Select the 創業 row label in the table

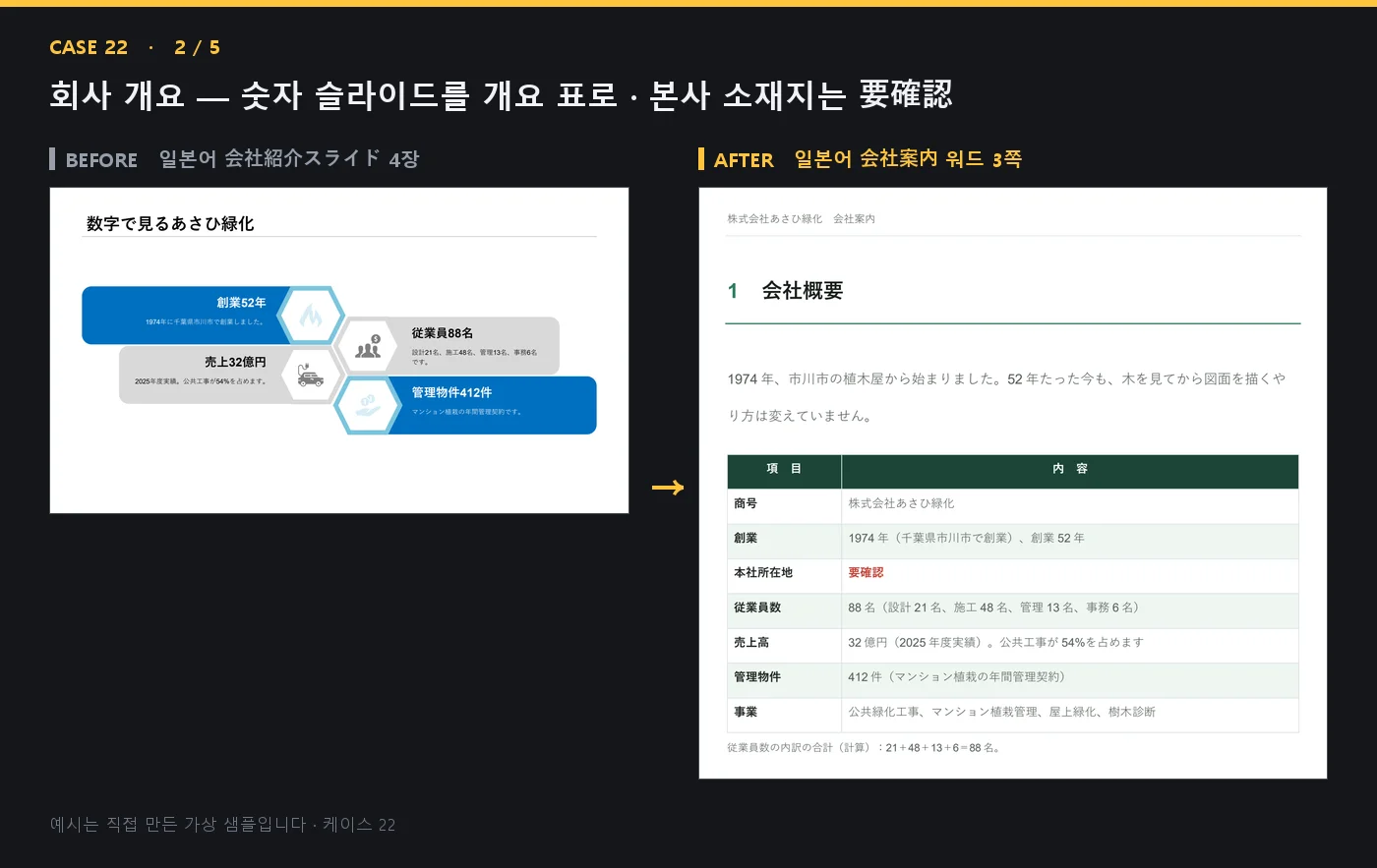tap(746, 539)
